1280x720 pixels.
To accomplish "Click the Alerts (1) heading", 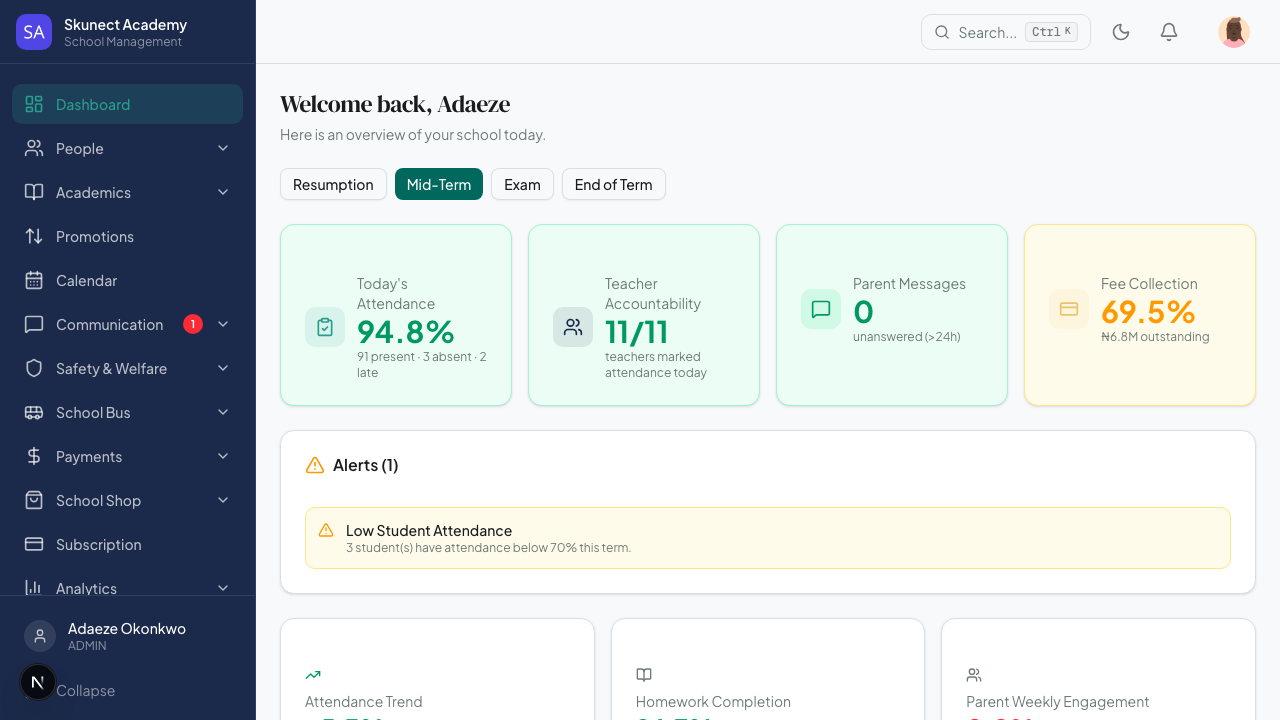I will (366, 465).
